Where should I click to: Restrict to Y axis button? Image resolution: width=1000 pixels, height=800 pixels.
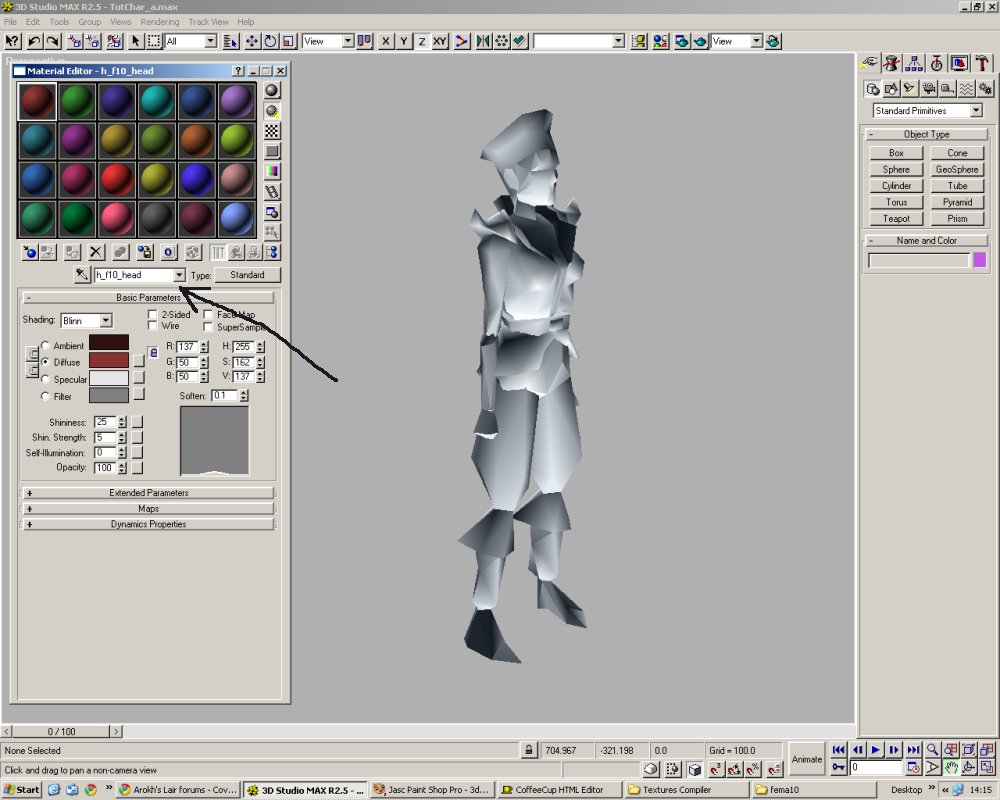point(404,41)
